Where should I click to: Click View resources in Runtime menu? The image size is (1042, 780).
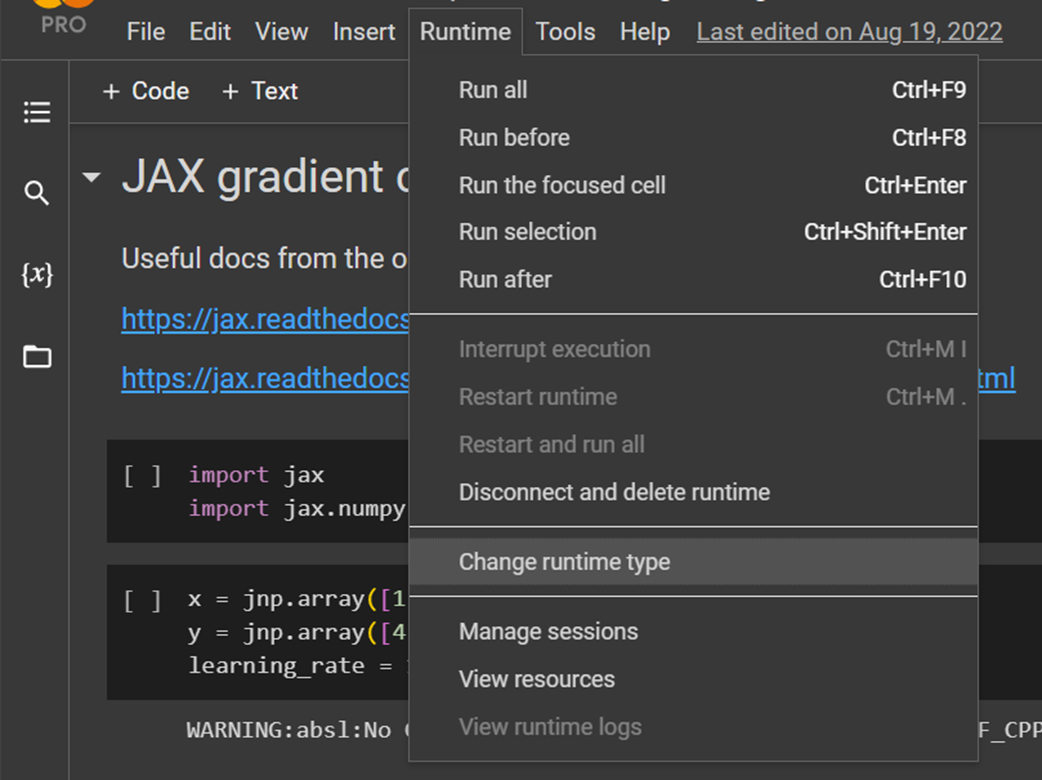(x=536, y=679)
